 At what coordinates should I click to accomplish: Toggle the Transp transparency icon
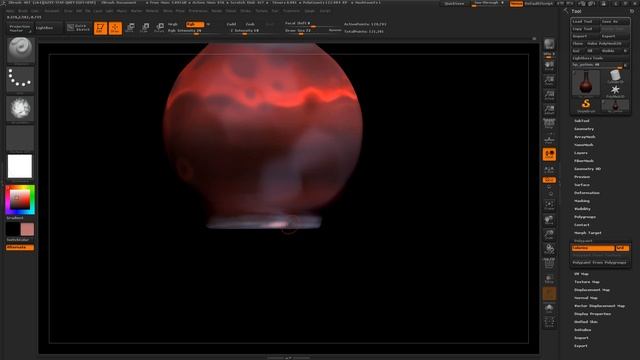[549, 279]
